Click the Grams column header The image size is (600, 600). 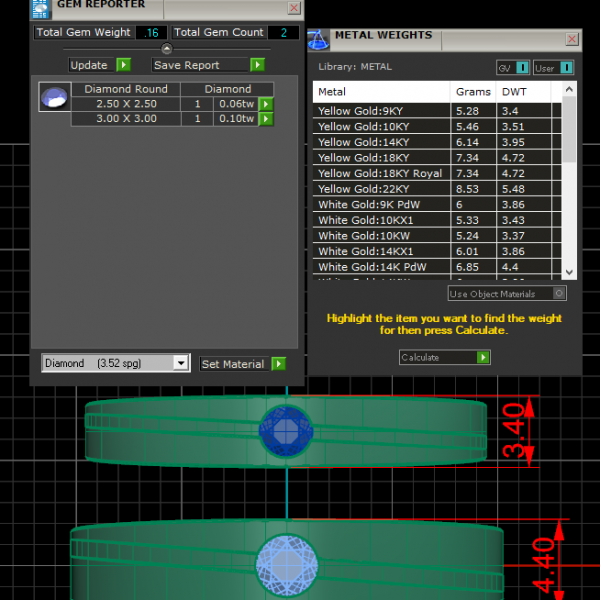[x=473, y=92]
